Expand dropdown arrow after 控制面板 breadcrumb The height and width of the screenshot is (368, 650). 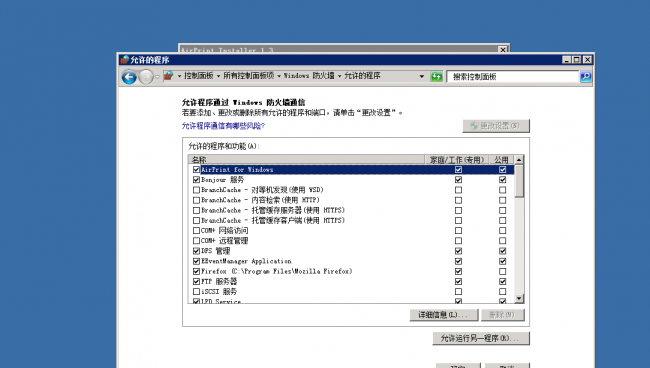(218, 76)
